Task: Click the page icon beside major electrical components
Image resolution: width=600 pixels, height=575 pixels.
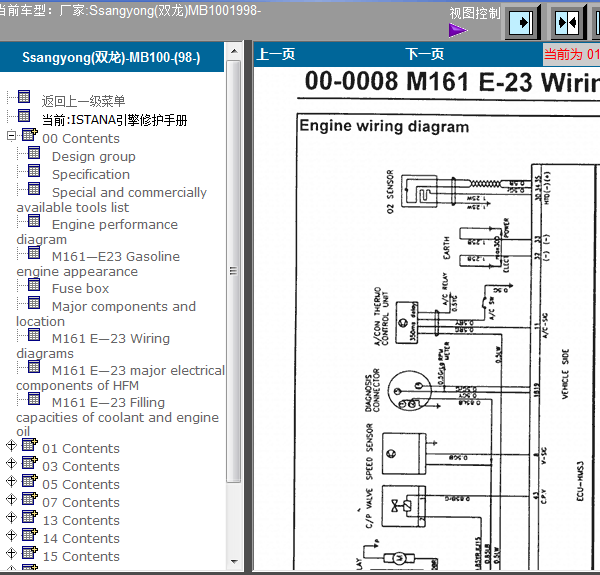Action: [34, 367]
